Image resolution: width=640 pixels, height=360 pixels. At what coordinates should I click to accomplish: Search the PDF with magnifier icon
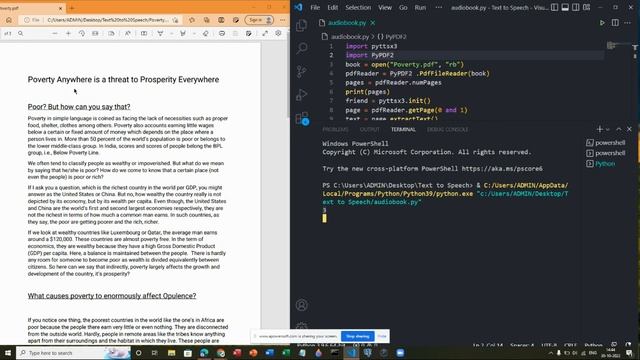20,33
